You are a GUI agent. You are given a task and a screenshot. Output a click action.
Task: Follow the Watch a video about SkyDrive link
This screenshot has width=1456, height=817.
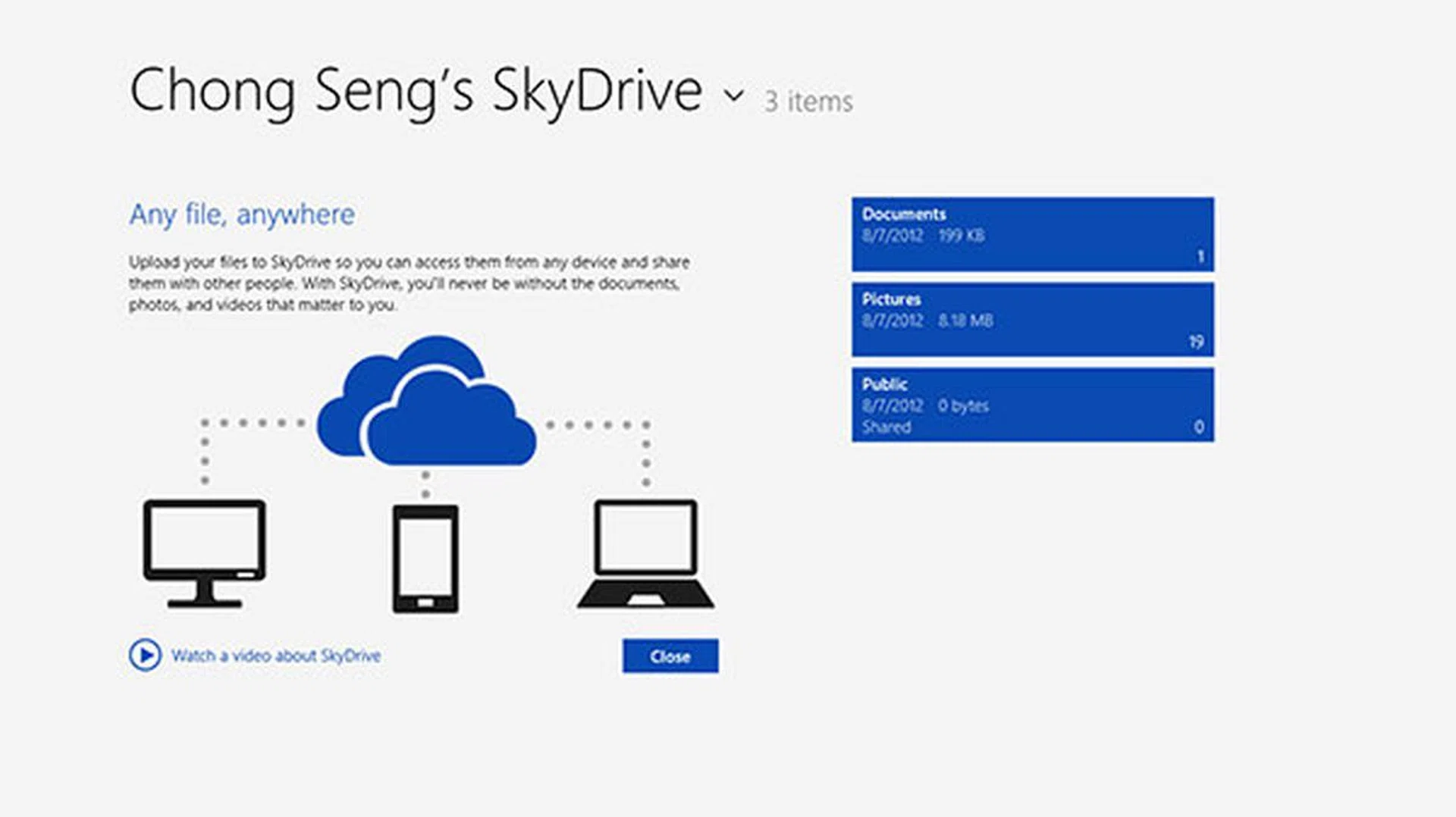point(275,656)
